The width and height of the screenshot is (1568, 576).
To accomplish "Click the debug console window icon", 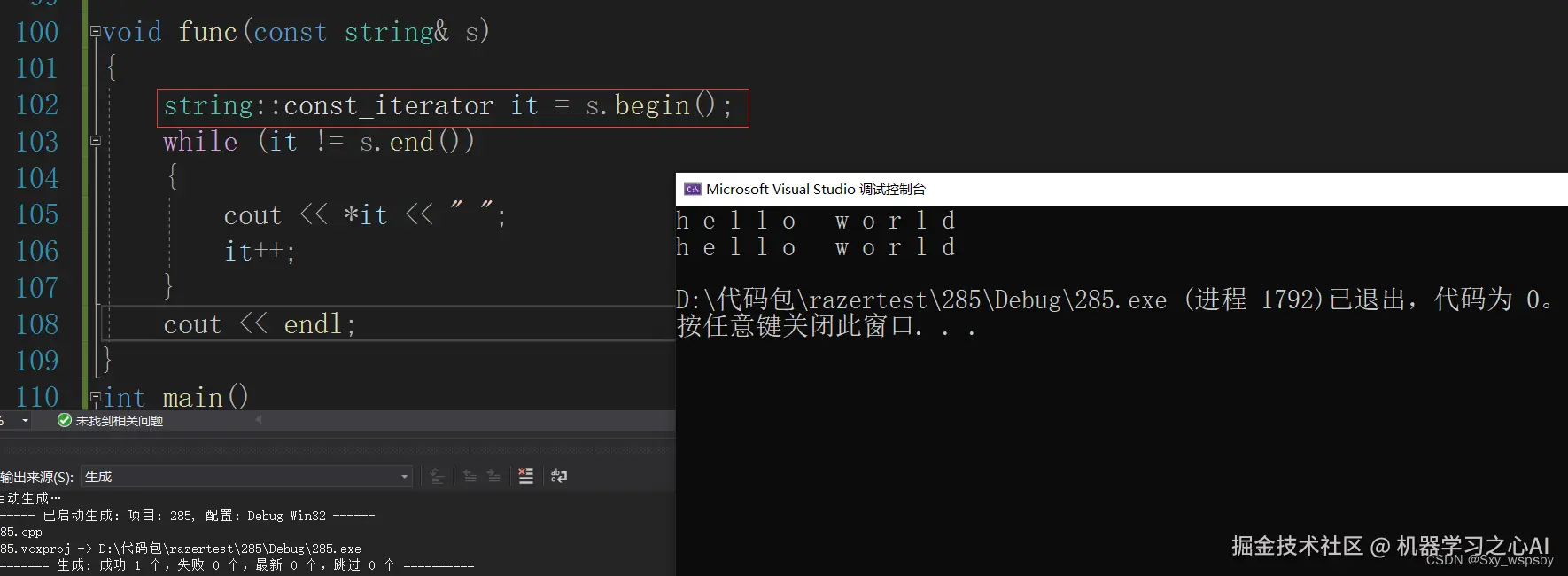I will (693, 189).
